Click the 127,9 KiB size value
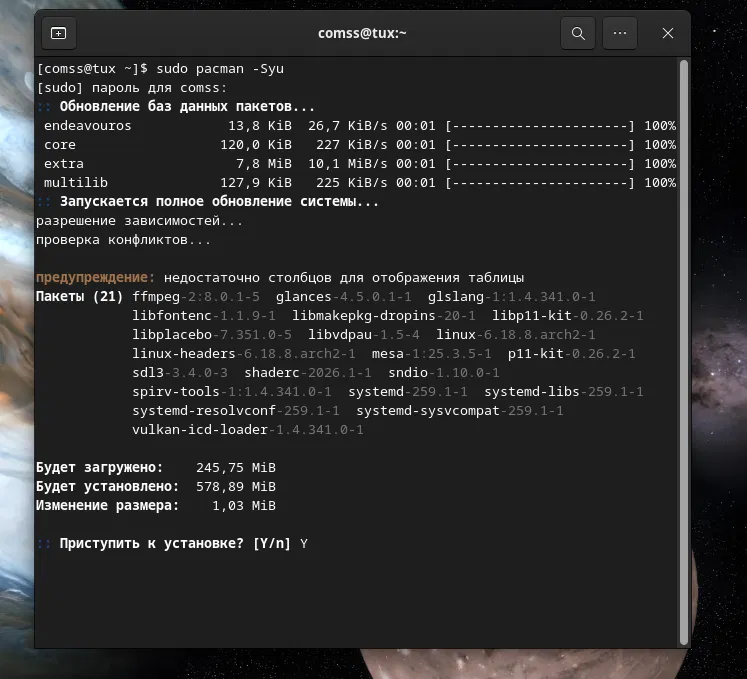Image resolution: width=747 pixels, height=679 pixels. [x=256, y=182]
